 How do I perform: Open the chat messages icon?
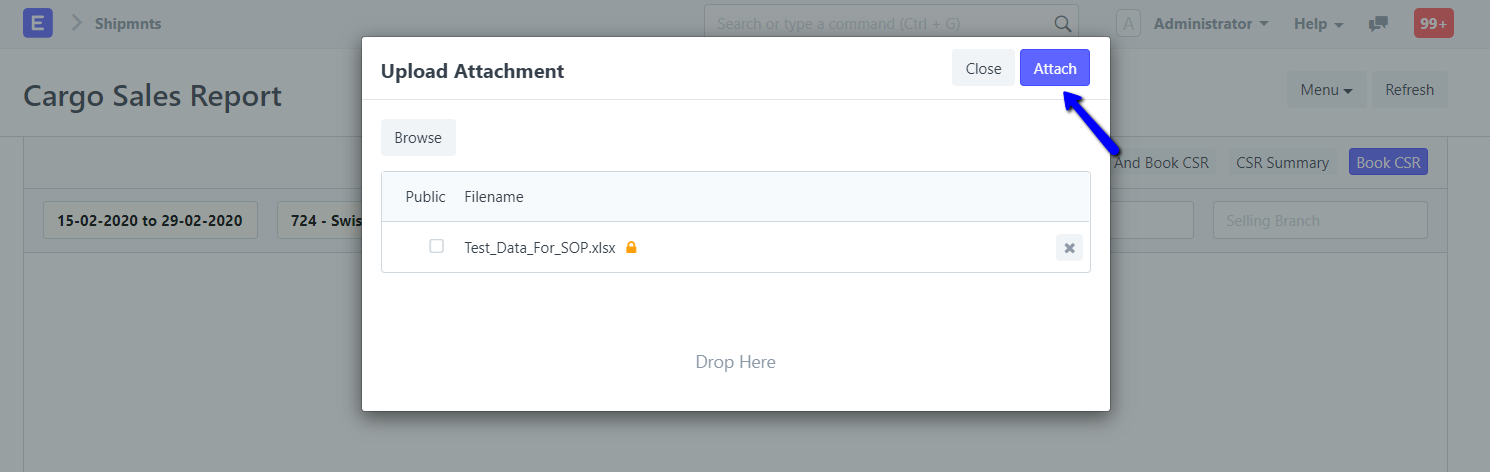coord(1378,23)
